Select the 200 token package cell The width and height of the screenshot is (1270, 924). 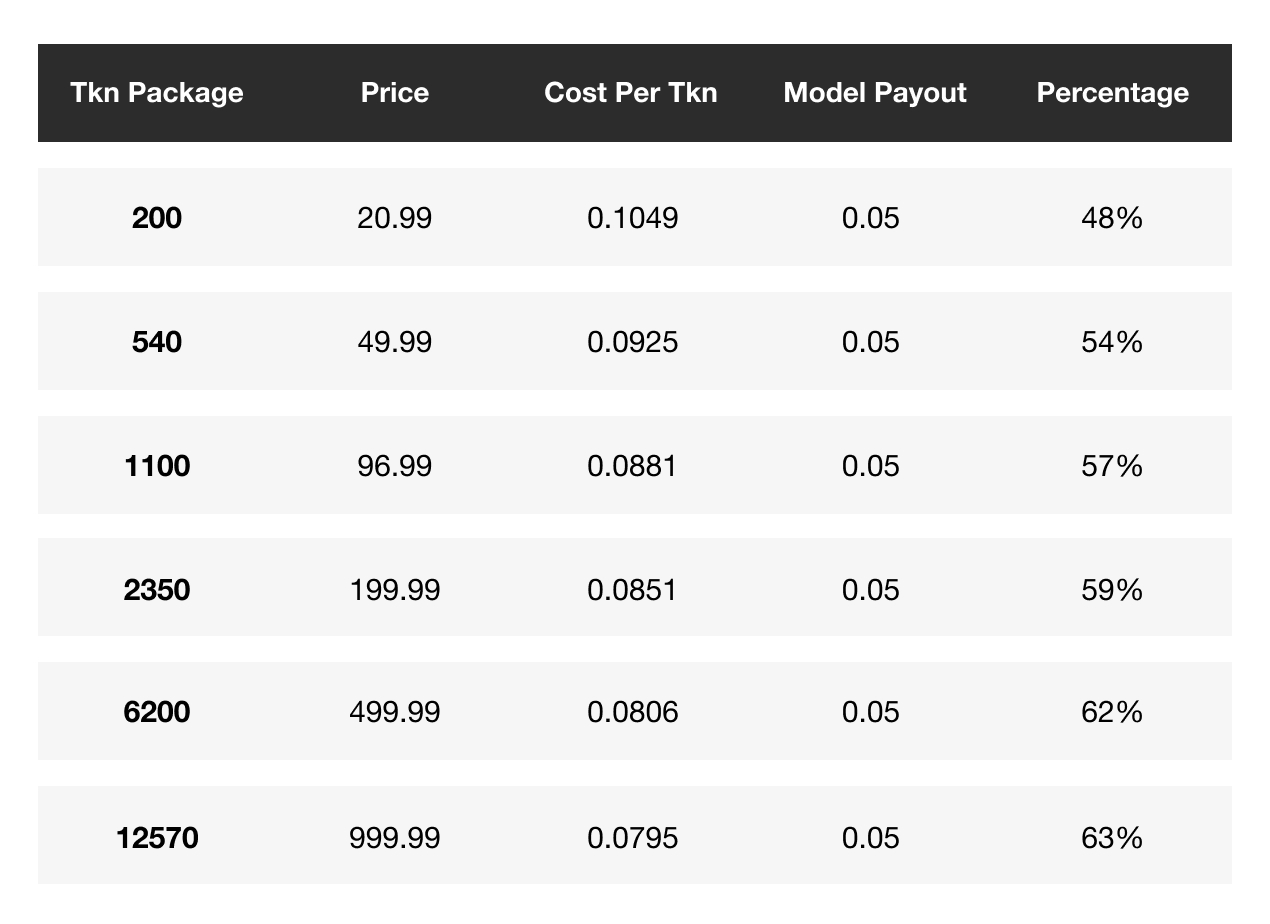(x=157, y=218)
